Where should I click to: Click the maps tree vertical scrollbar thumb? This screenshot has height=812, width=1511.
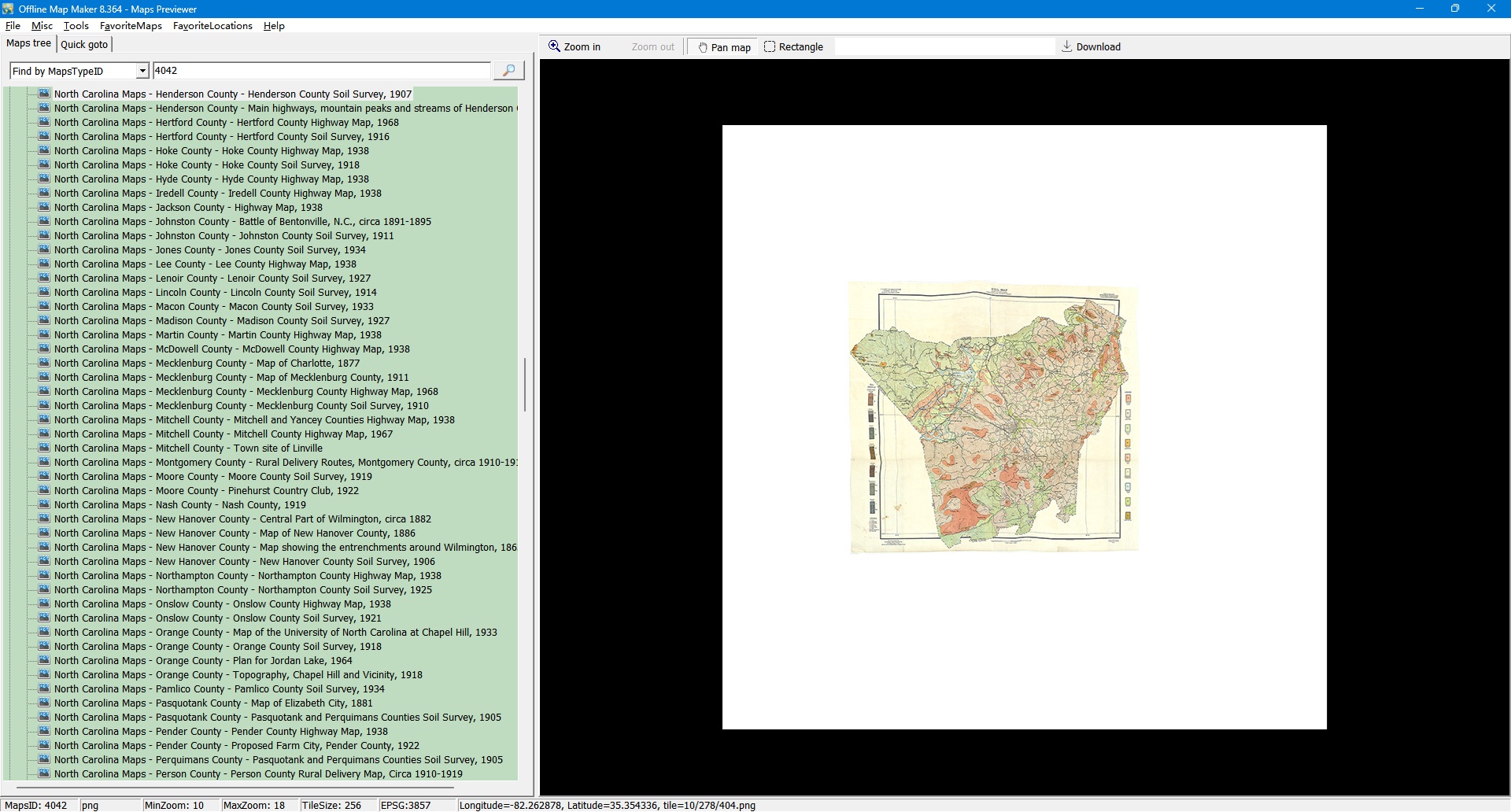525,385
